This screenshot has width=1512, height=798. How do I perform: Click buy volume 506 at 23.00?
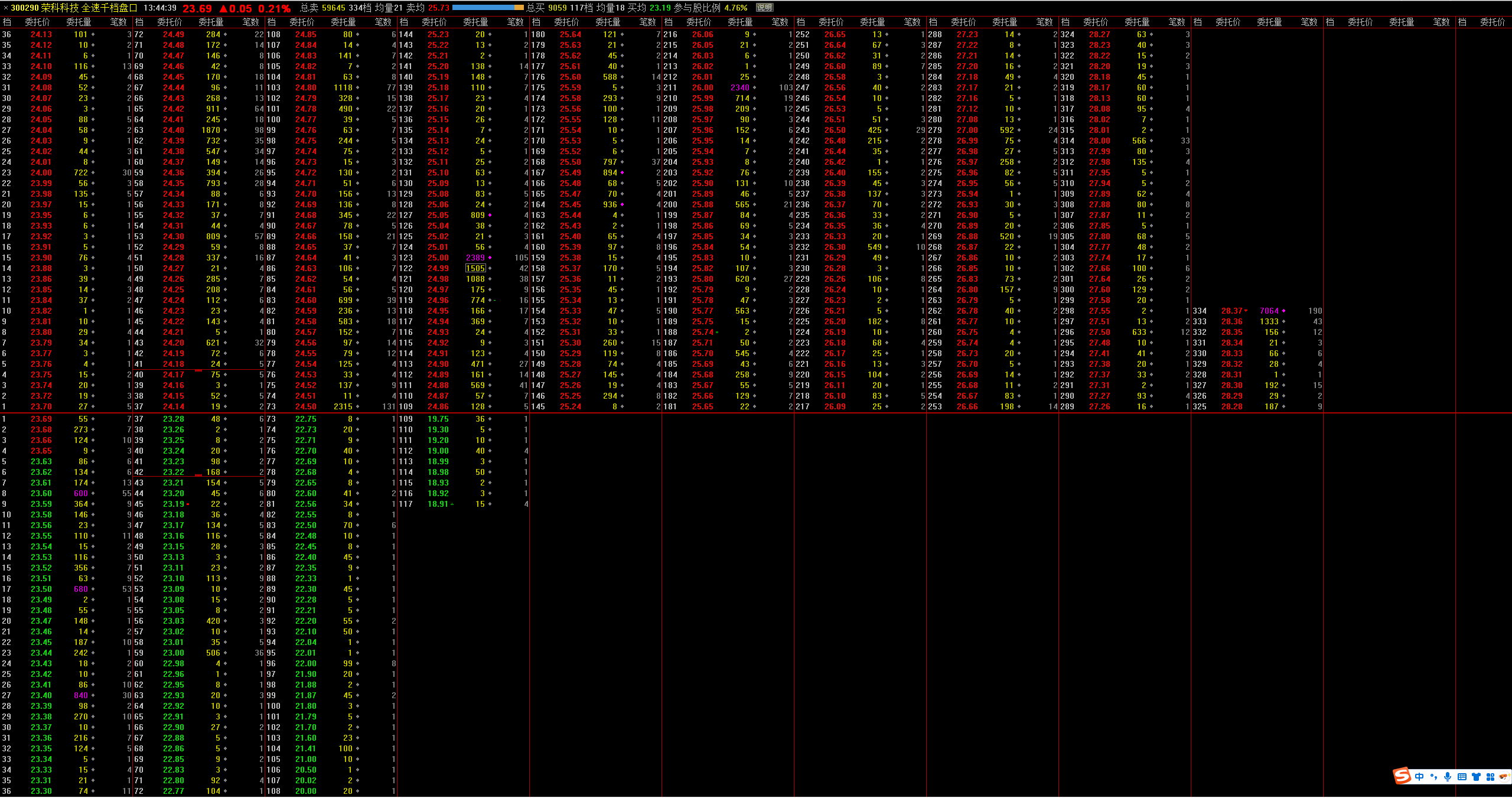[x=213, y=653]
